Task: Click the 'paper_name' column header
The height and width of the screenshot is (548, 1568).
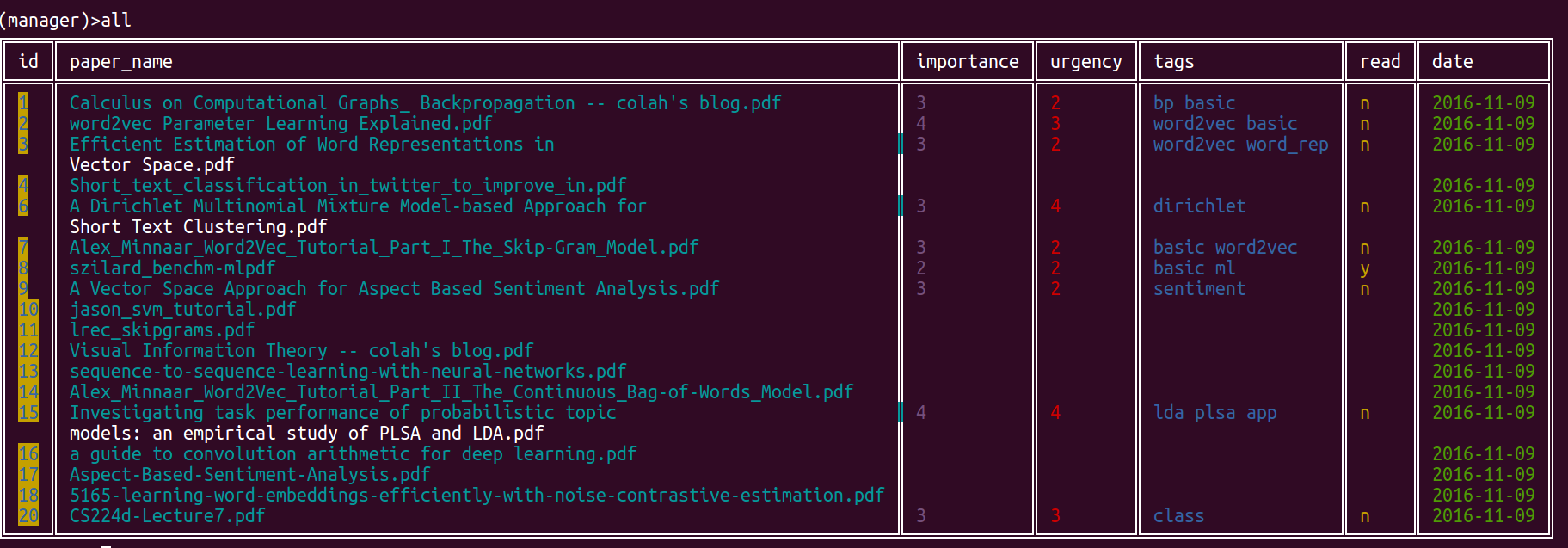Action: (120, 62)
